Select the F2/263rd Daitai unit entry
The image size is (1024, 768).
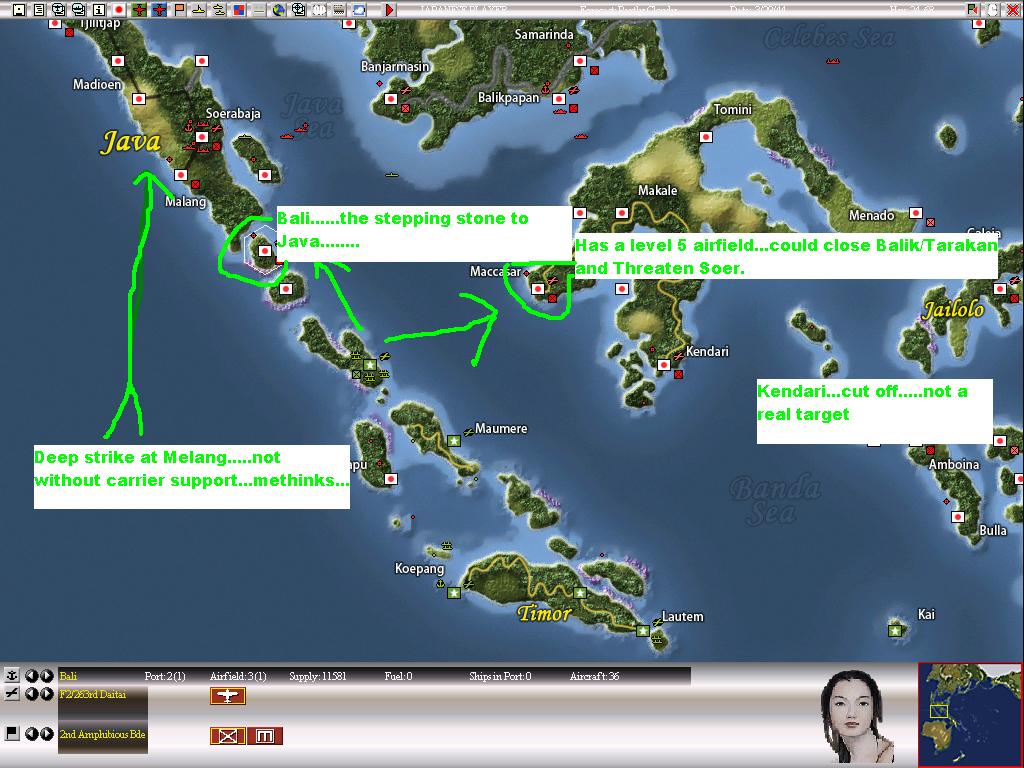pyautogui.click(x=93, y=695)
